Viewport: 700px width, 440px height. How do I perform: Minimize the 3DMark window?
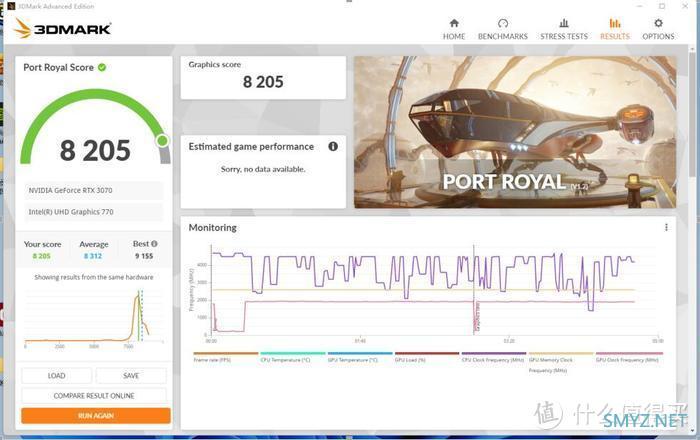pyautogui.click(x=640, y=6)
